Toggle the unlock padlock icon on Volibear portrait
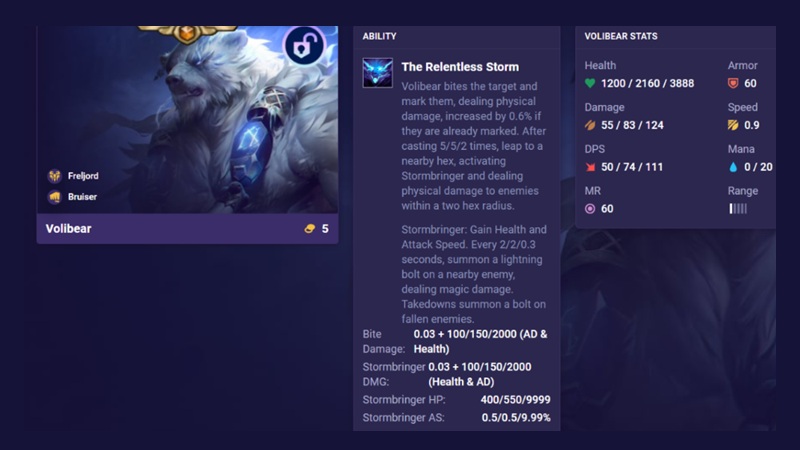The image size is (800, 450). pyautogui.click(x=304, y=45)
